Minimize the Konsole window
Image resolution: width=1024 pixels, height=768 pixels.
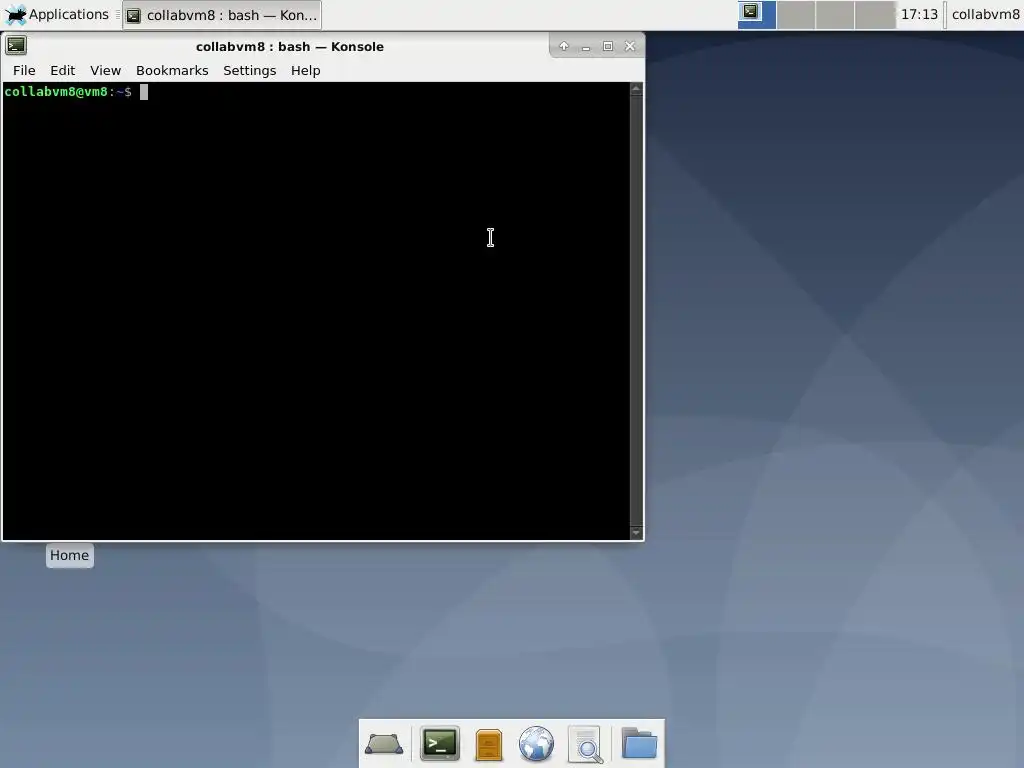(586, 46)
